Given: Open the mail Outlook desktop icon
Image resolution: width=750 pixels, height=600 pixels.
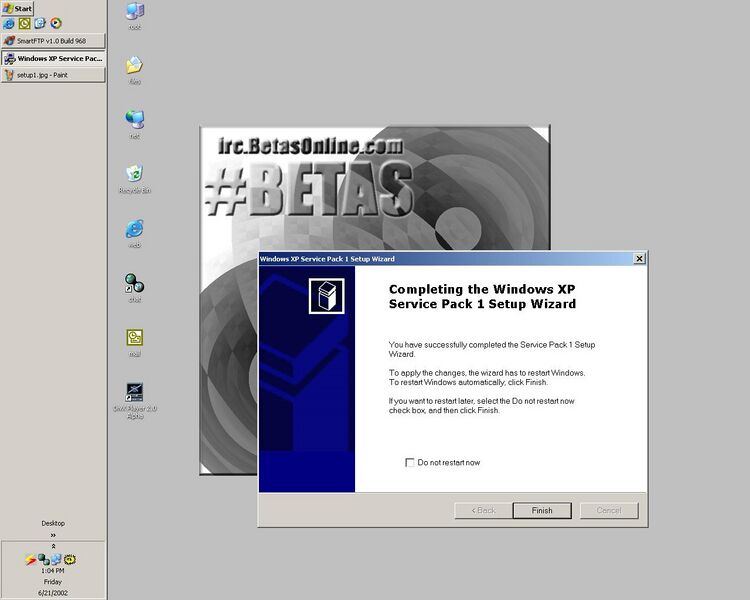Looking at the screenshot, I should (x=135, y=343).
